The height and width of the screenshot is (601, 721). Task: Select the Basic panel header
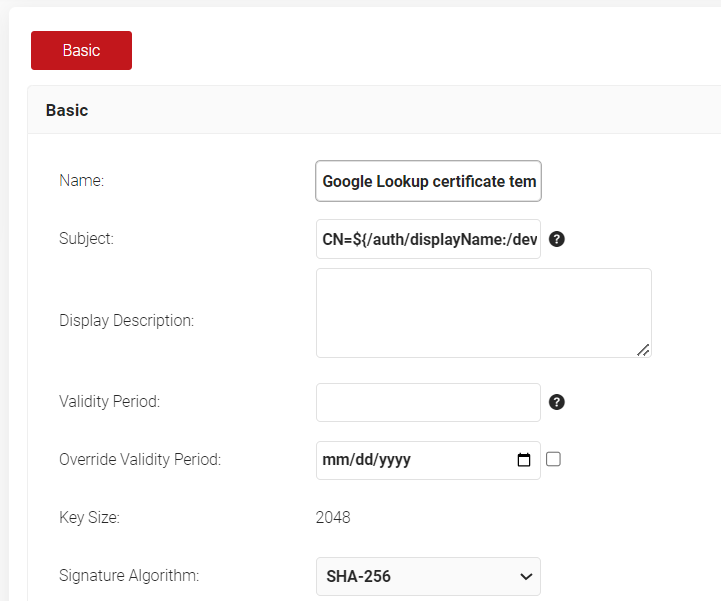pyautogui.click(x=67, y=110)
